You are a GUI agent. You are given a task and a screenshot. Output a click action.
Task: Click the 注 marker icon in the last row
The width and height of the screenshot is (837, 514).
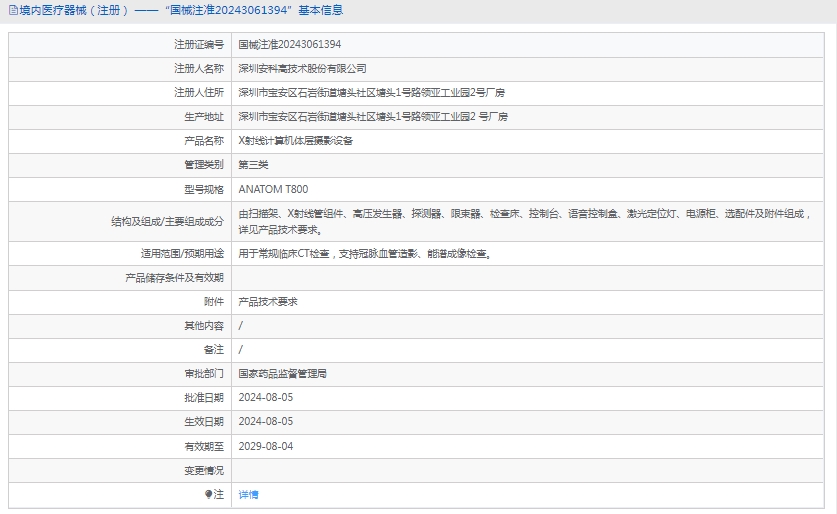(x=209, y=494)
